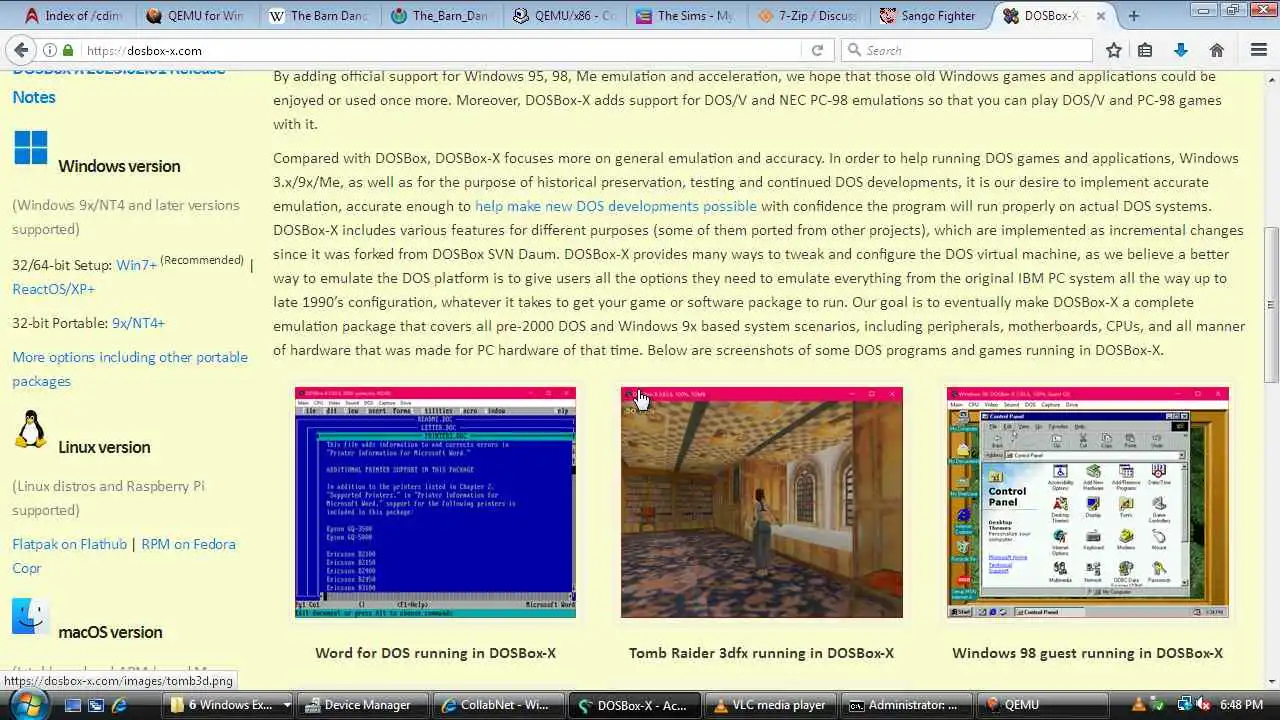The width and height of the screenshot is (1280, 720).
Task: Go to the home page icon
Action: 1217,50
